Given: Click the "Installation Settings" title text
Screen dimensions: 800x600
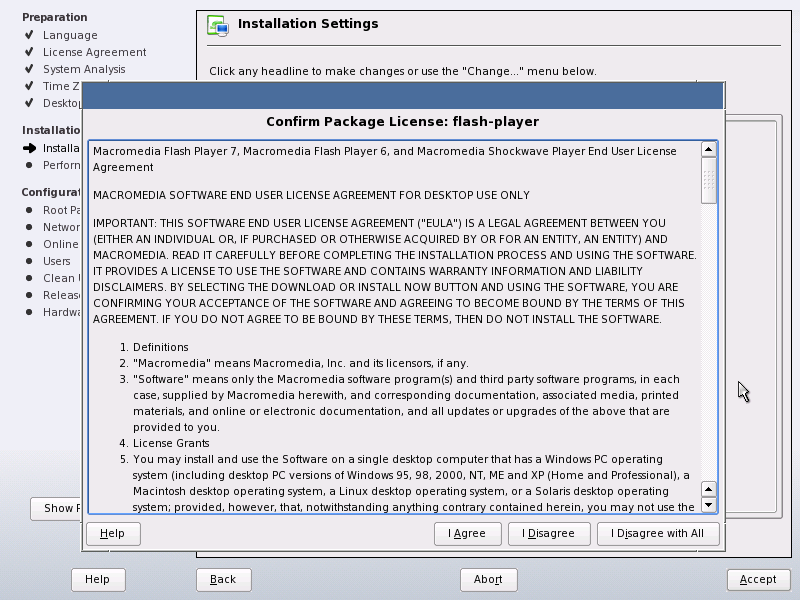Looking at the screenshot, I should coord(308,24).
